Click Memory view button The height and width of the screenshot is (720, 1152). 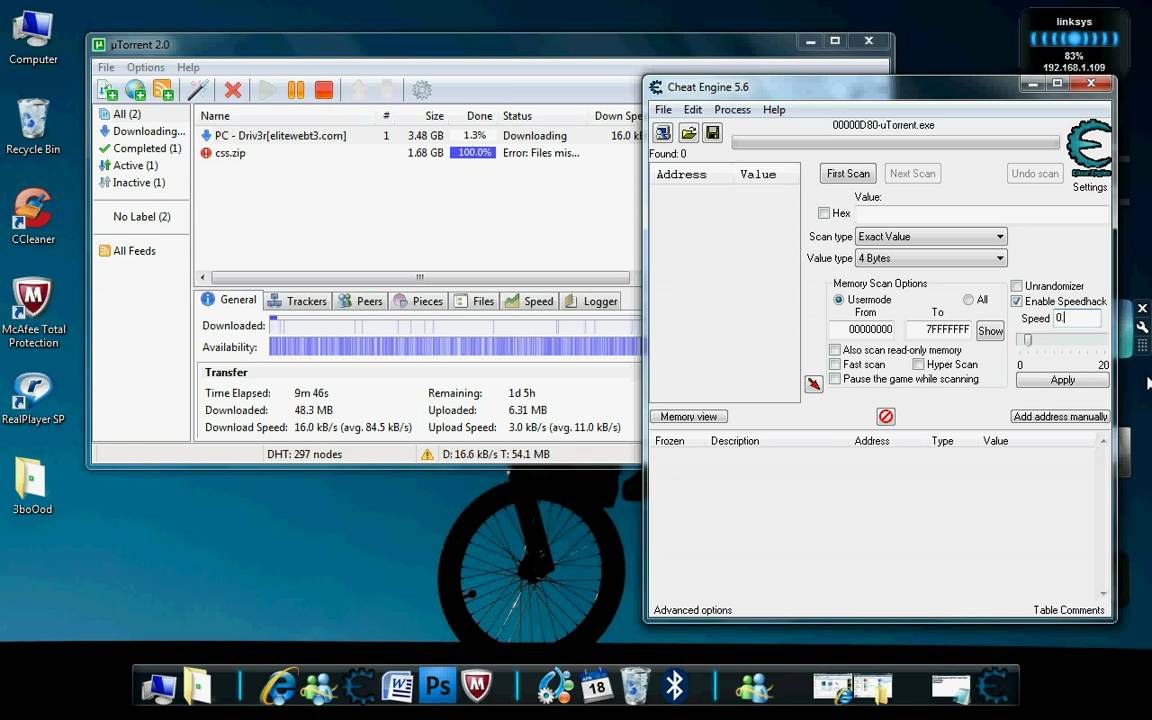coord(688,417)
